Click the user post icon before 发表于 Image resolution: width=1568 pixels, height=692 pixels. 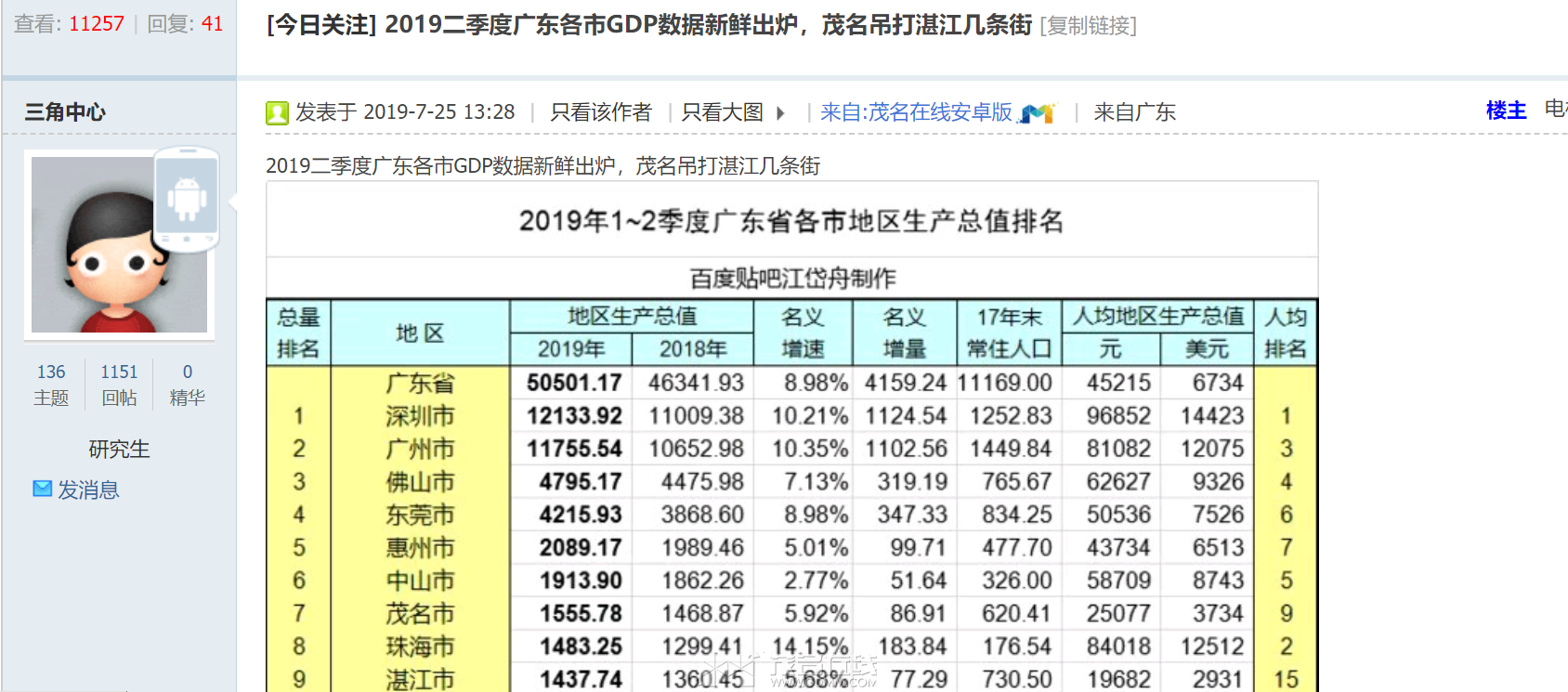pyautogui.click(x=277, y=113)
